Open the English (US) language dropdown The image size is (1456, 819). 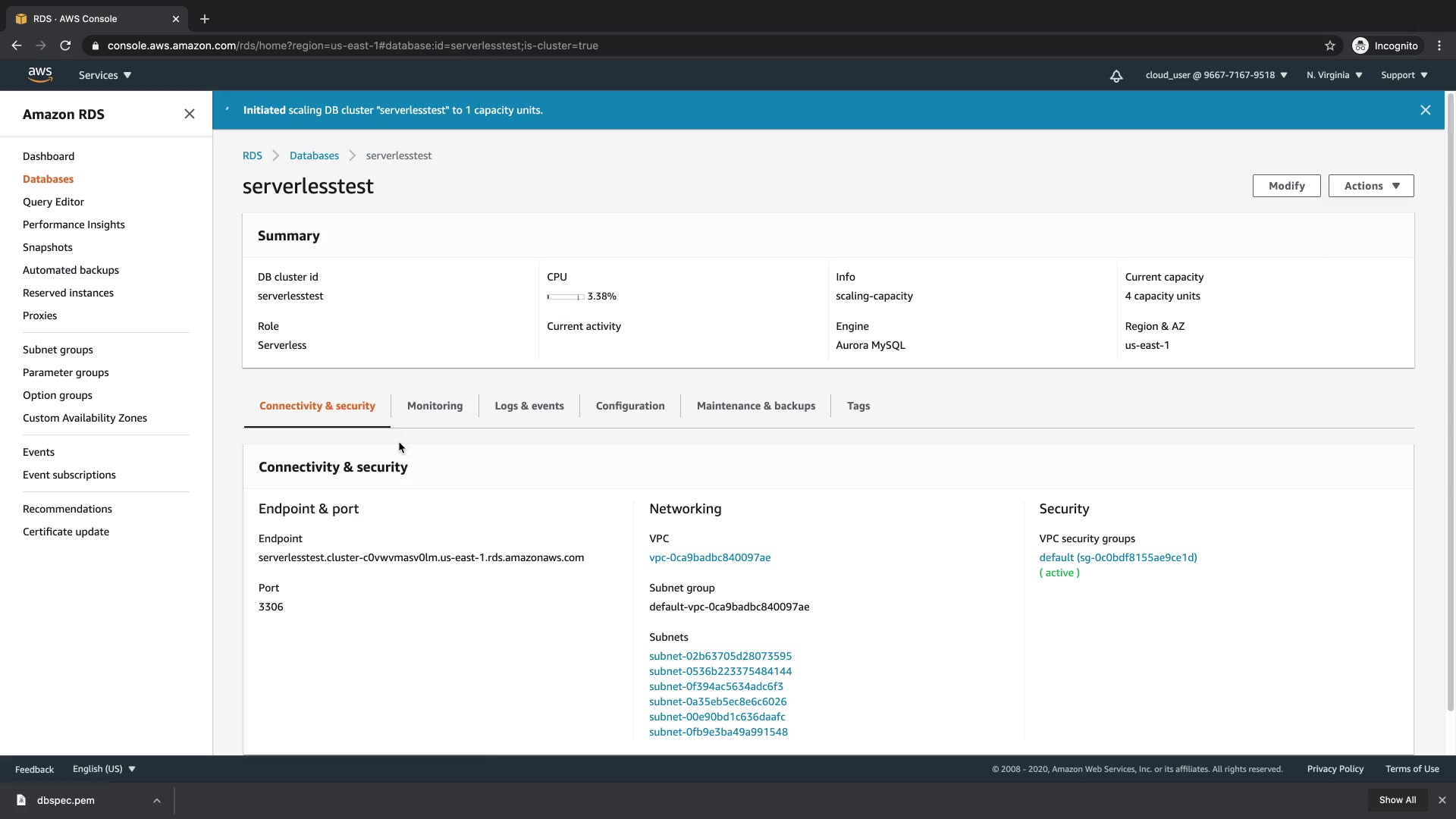pyautogui.click(x=104, y=769)
